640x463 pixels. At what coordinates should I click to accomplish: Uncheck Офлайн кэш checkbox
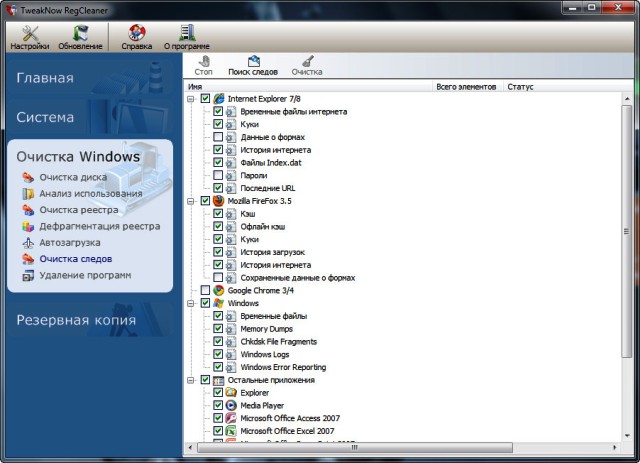coord(218,226)
